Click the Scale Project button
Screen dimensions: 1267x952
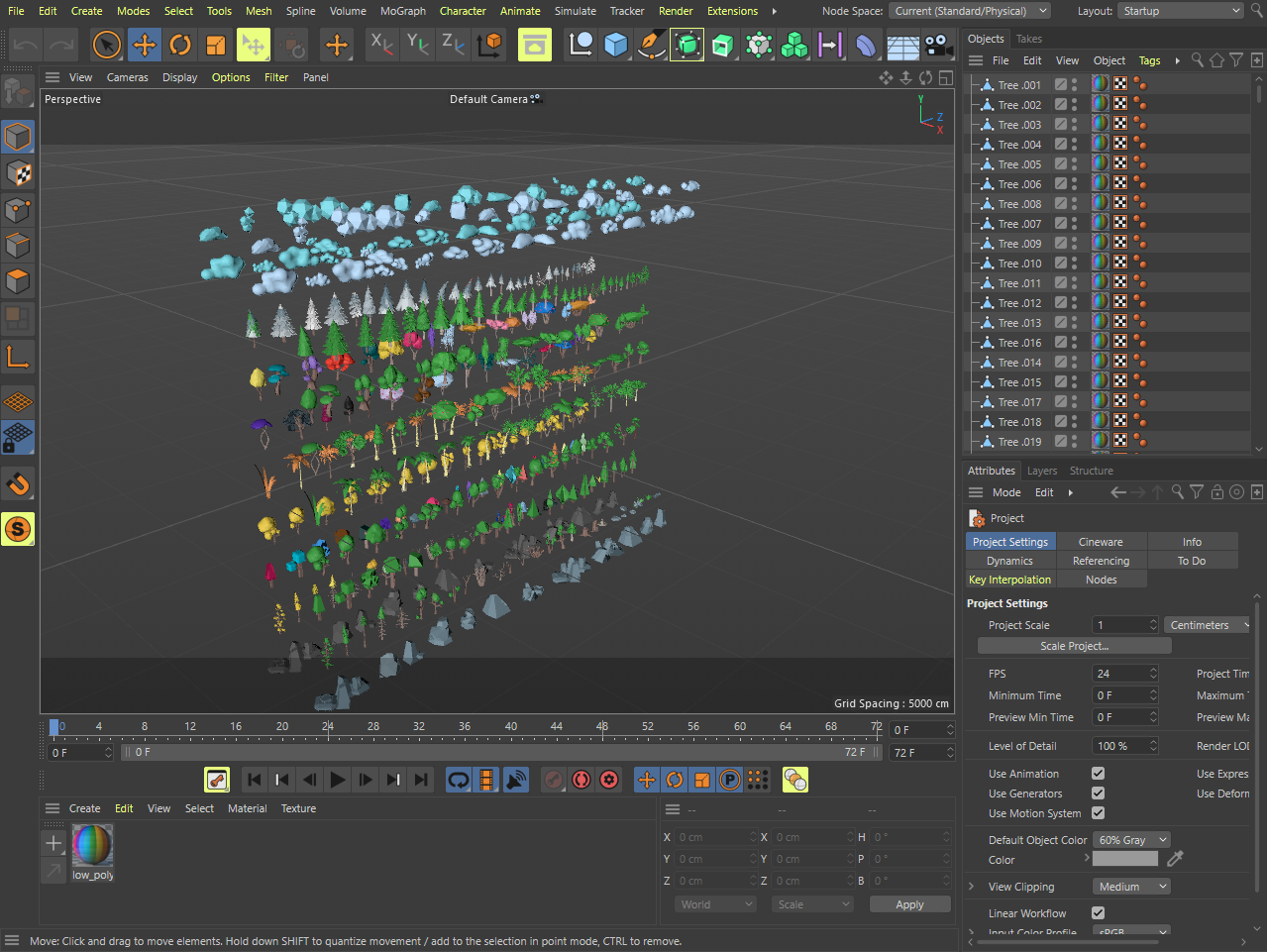pos(1074,646)
